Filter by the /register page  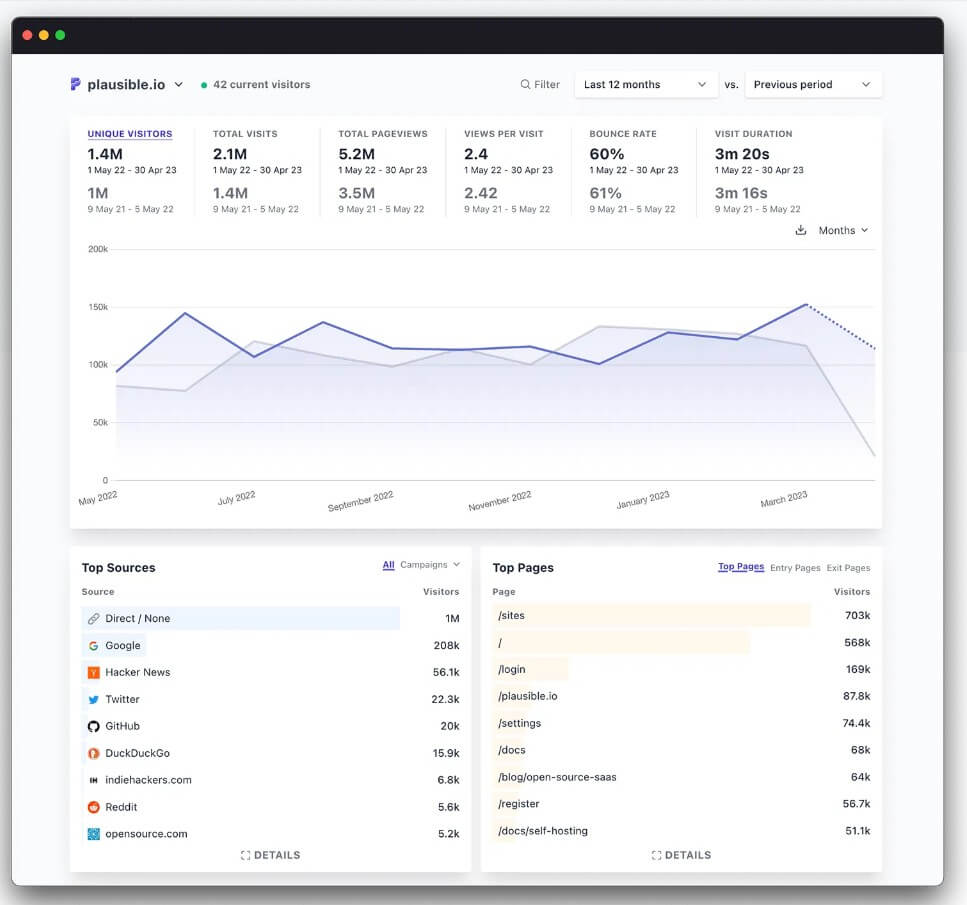pyautogui.click(x=519, y=804)
